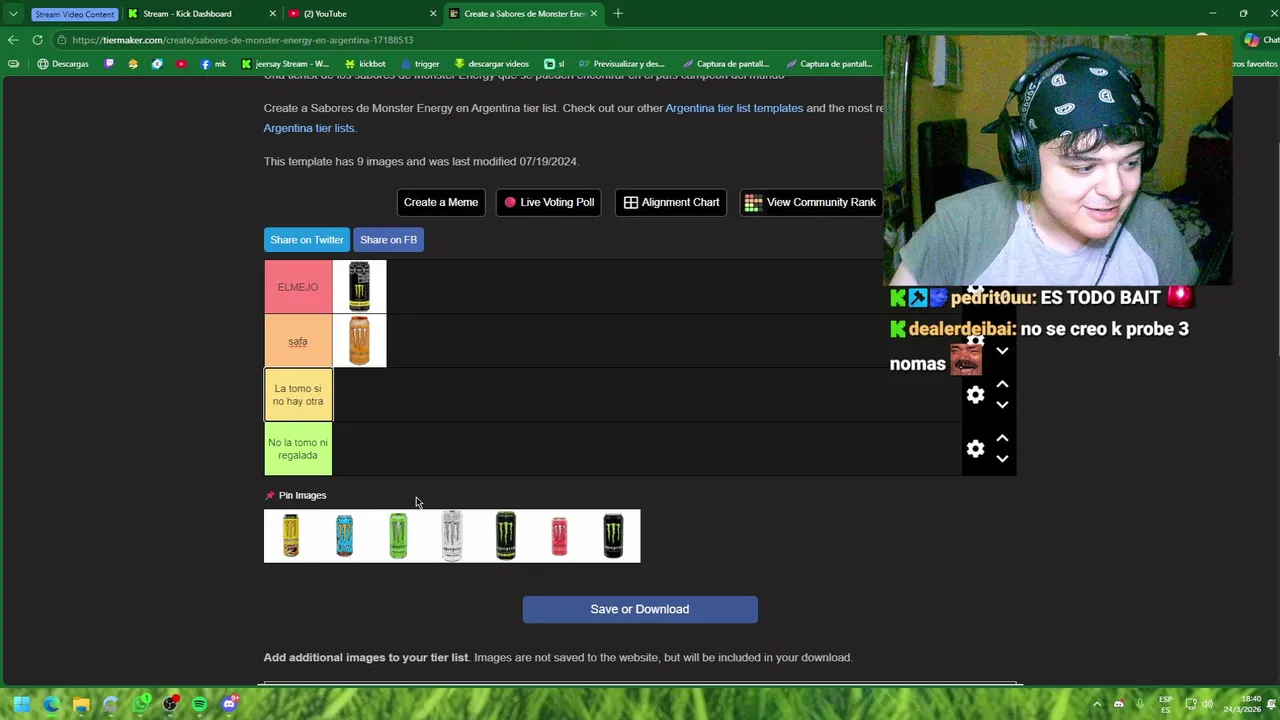This screenshot has width=1280, height=720.
Task: Select the white Monster Ultra can thumbnail
Action: click(452, 536)
